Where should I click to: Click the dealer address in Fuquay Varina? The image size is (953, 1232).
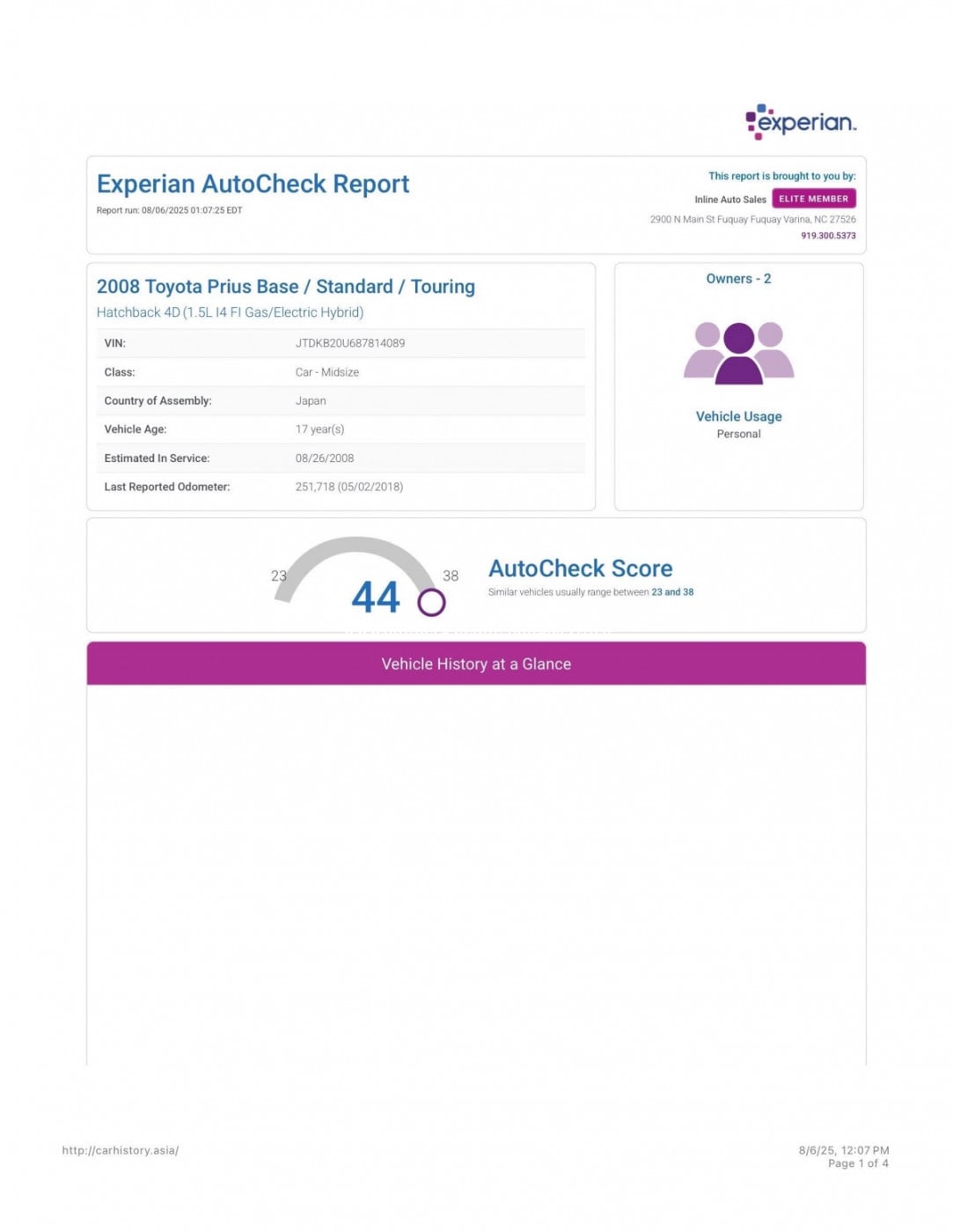click(752, 219)
